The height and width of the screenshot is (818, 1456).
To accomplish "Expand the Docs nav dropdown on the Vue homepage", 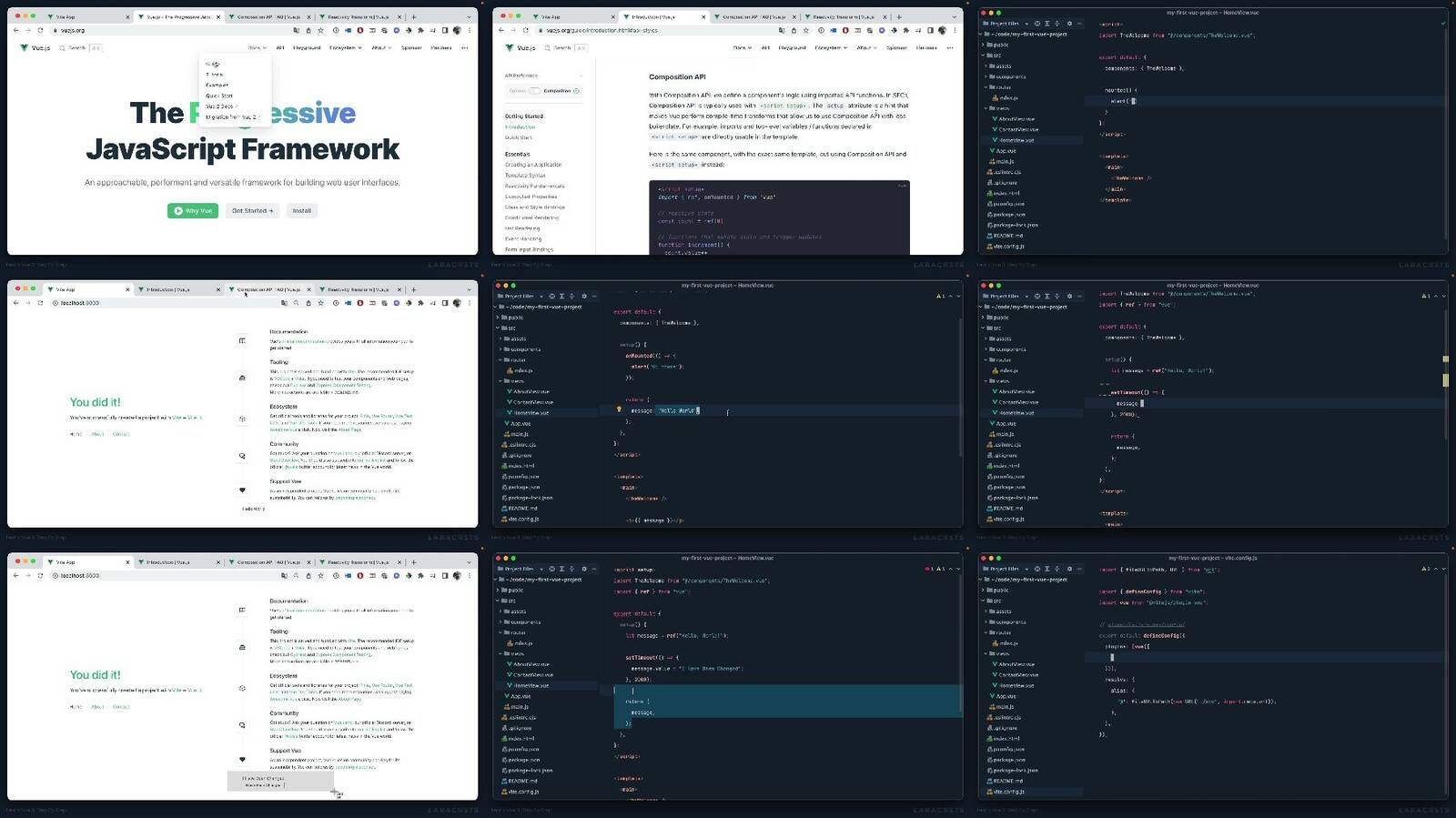I will (x=258, y=47).
